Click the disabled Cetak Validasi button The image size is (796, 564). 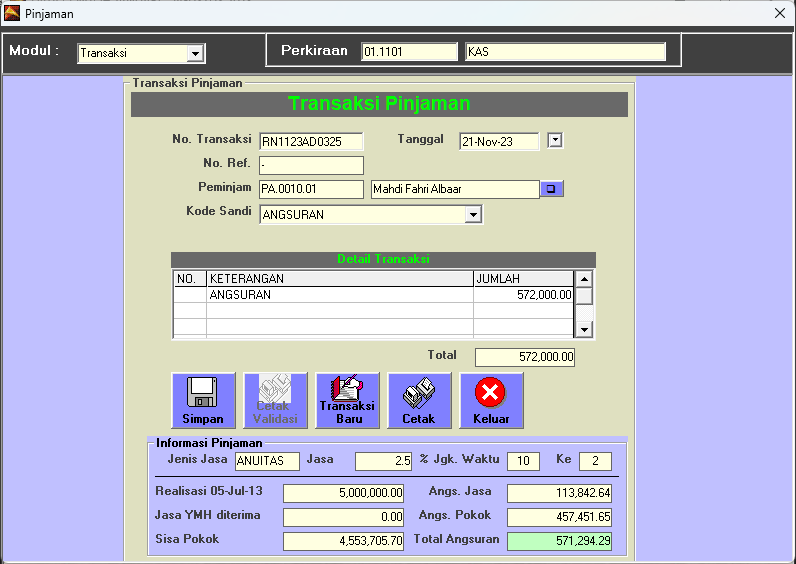[x=275, y=400]
